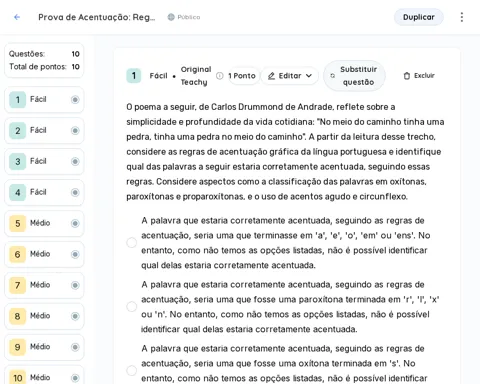Screen dimensions: 480x384
Task: Open question 4 Fácil in the sidebar
Action: point(44,192)
